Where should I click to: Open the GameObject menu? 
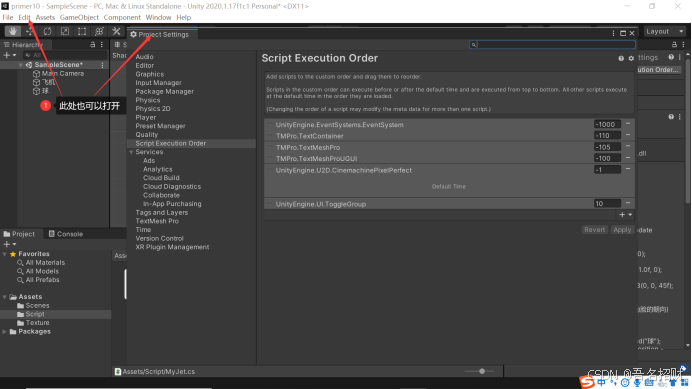(x=79, y=18)
